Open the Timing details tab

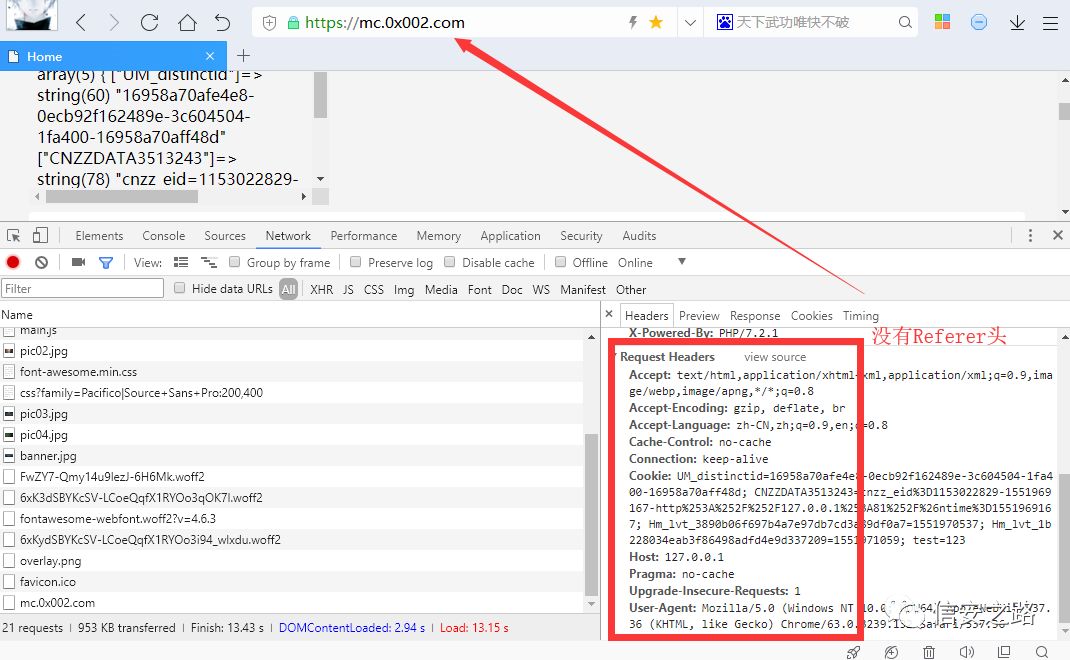coord(861,315)
